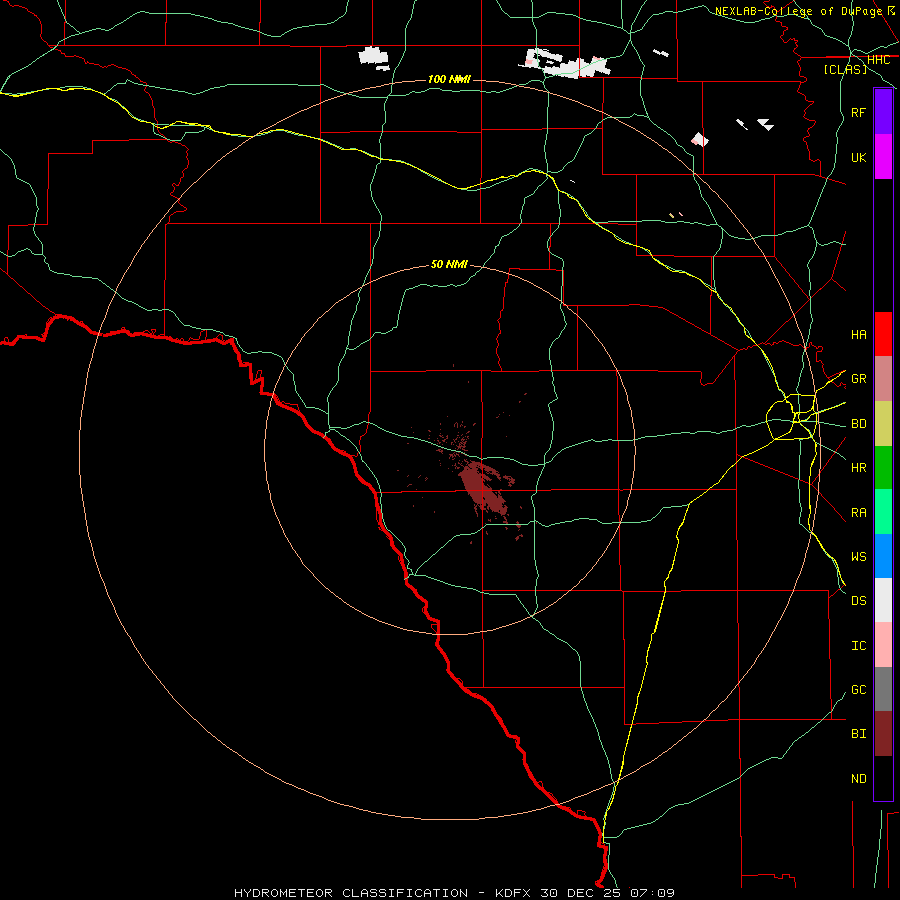This screenshot has height=900, width=900.
Task: Click the large dark red biological echo cluster
Action: pos(484,487)
